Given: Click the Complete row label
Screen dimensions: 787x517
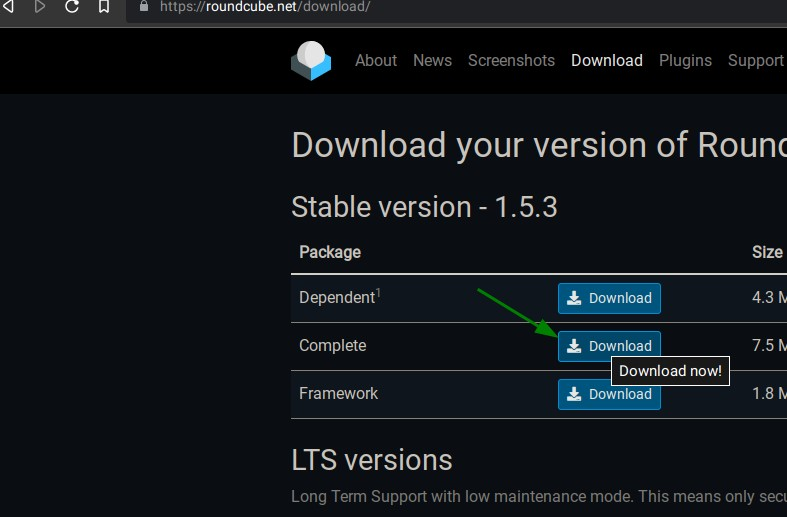Looking at the screenshot, I should (x=333, y=345).
